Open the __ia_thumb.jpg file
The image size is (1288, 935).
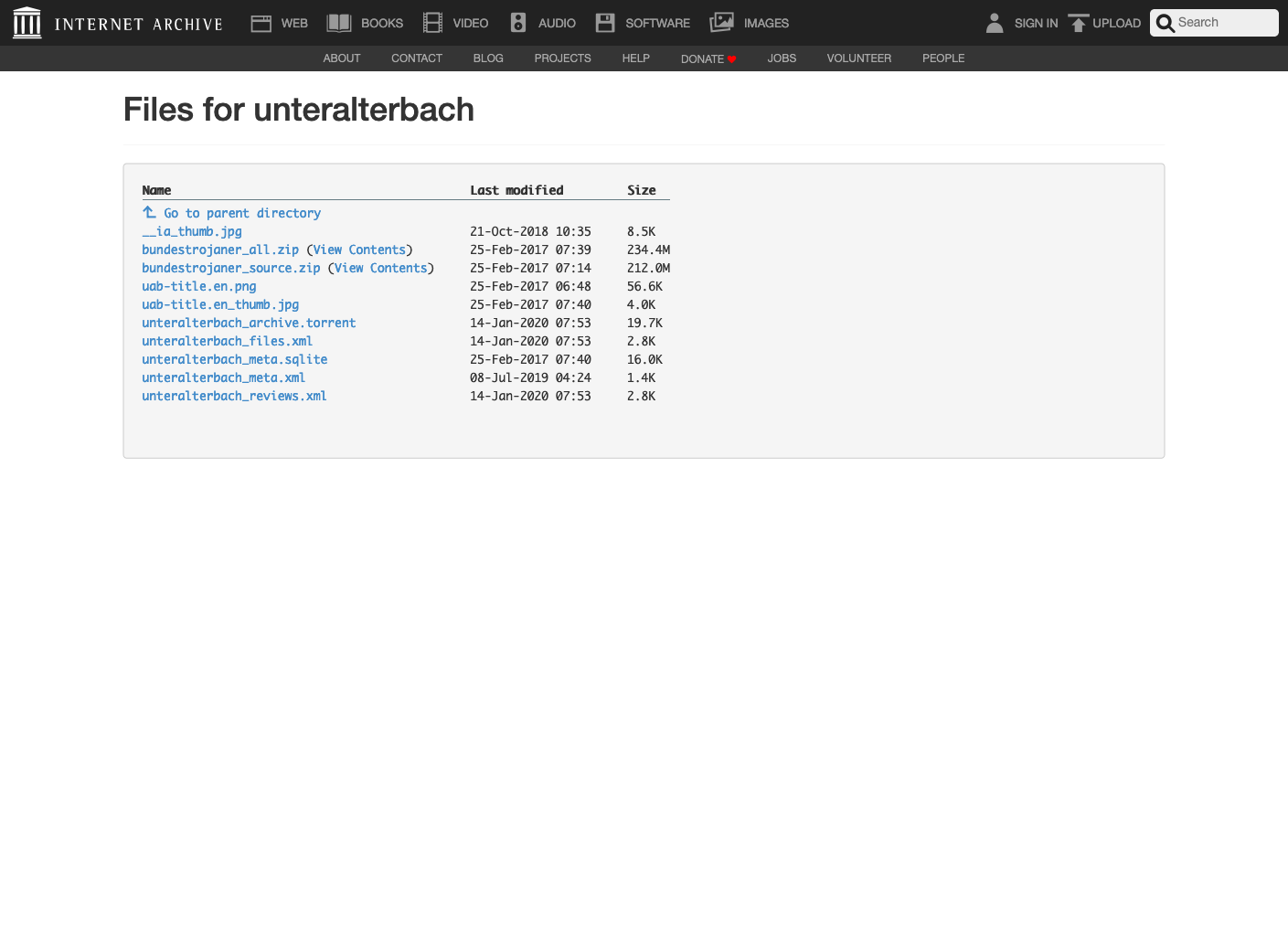point(192,231)
